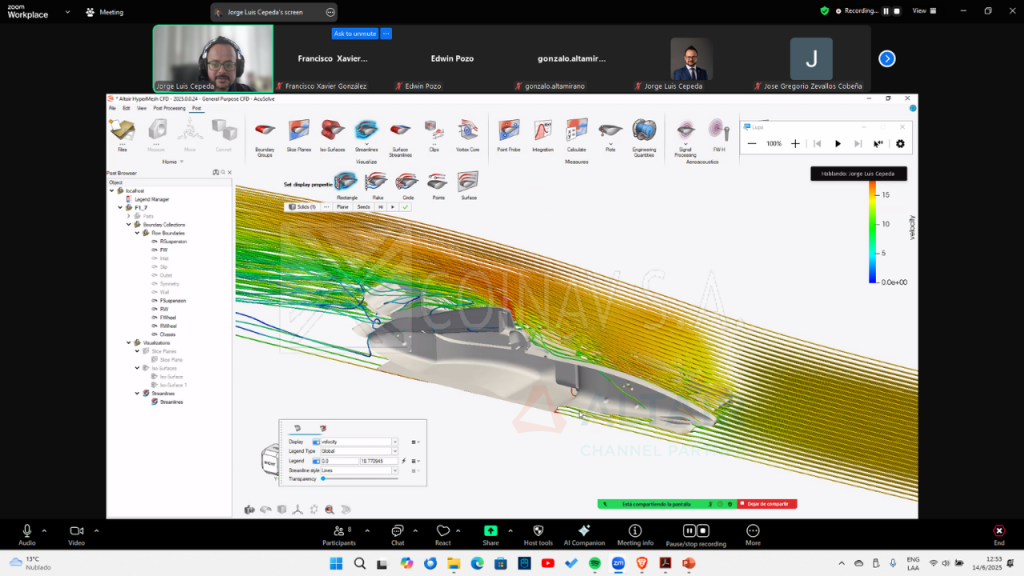Viewport: 1024px width, 576px height.
Task: Pick the Circle seed shape icon
Action: pyautogui.click(x=407, y=182)
